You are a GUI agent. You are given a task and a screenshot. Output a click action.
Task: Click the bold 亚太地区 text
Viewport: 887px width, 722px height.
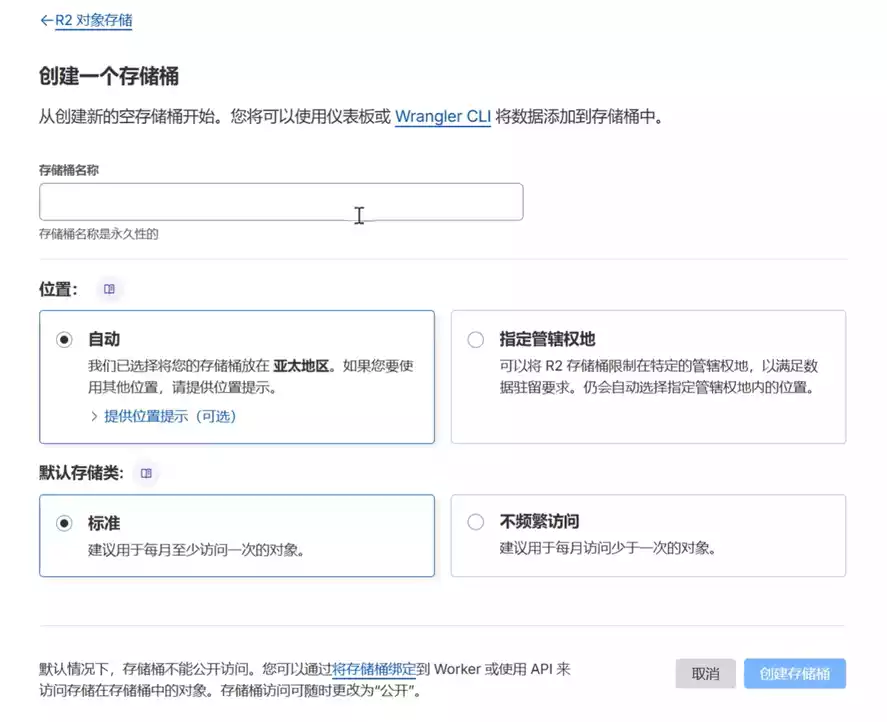click(x=301, y=366)
